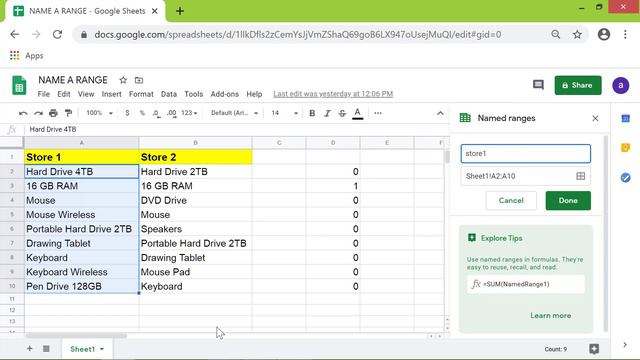Collapse the menus with the up arrow

440,113
